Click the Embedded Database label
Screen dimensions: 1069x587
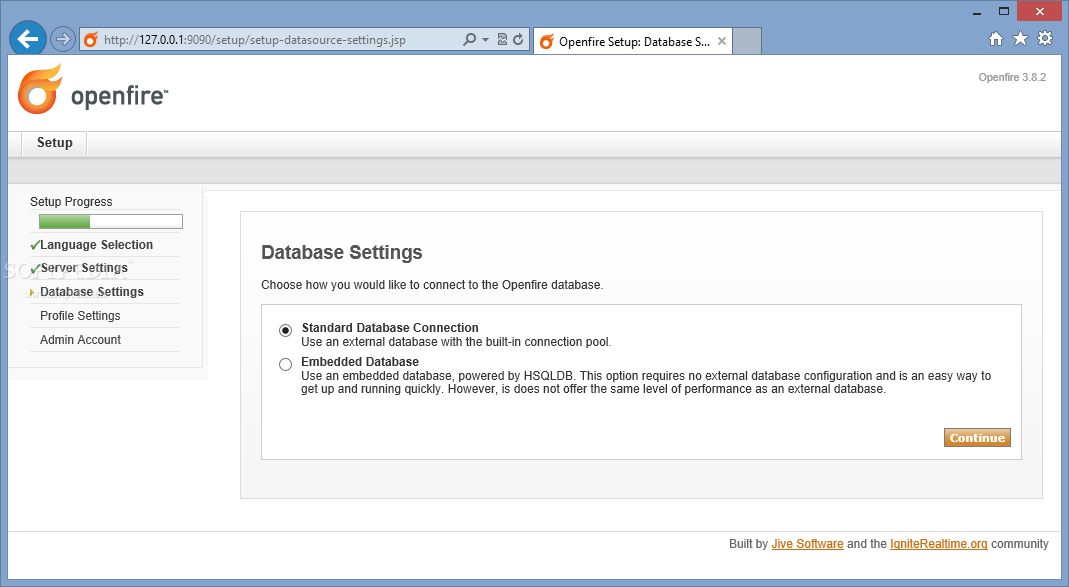click(x=360, y=362)
